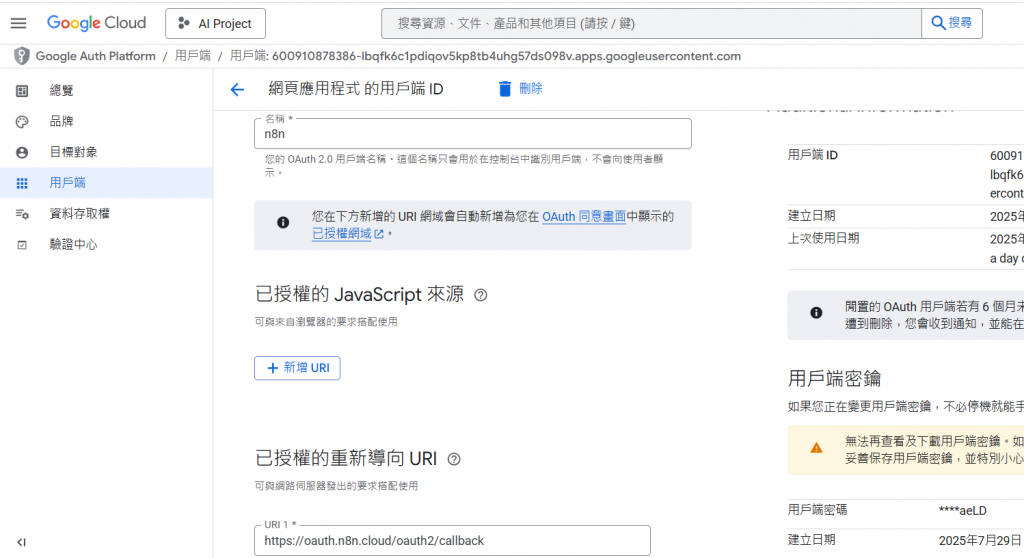Focus the resource search box

651,24
